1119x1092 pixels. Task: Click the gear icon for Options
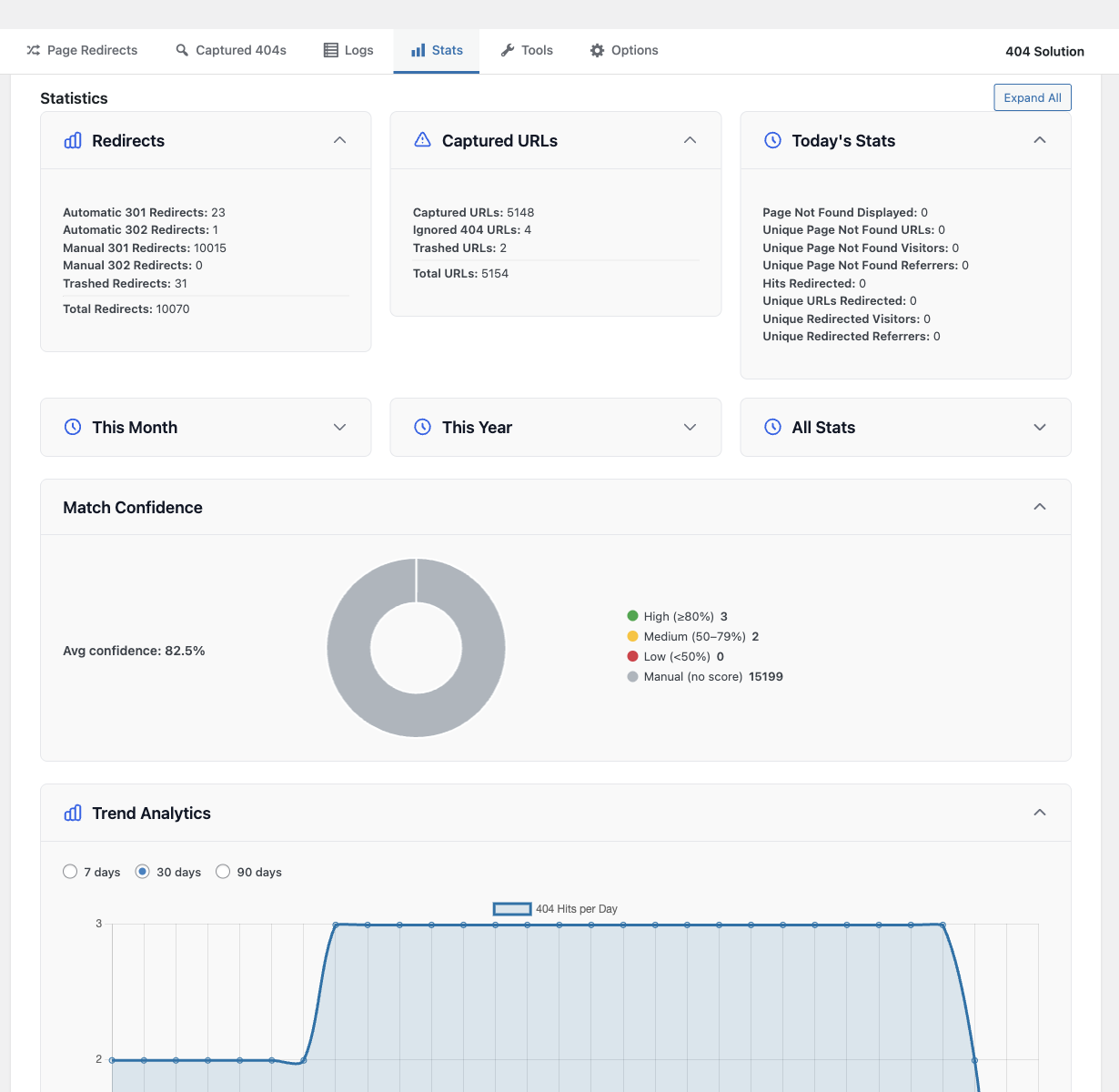pyautogui.click(x=597, y=50)
